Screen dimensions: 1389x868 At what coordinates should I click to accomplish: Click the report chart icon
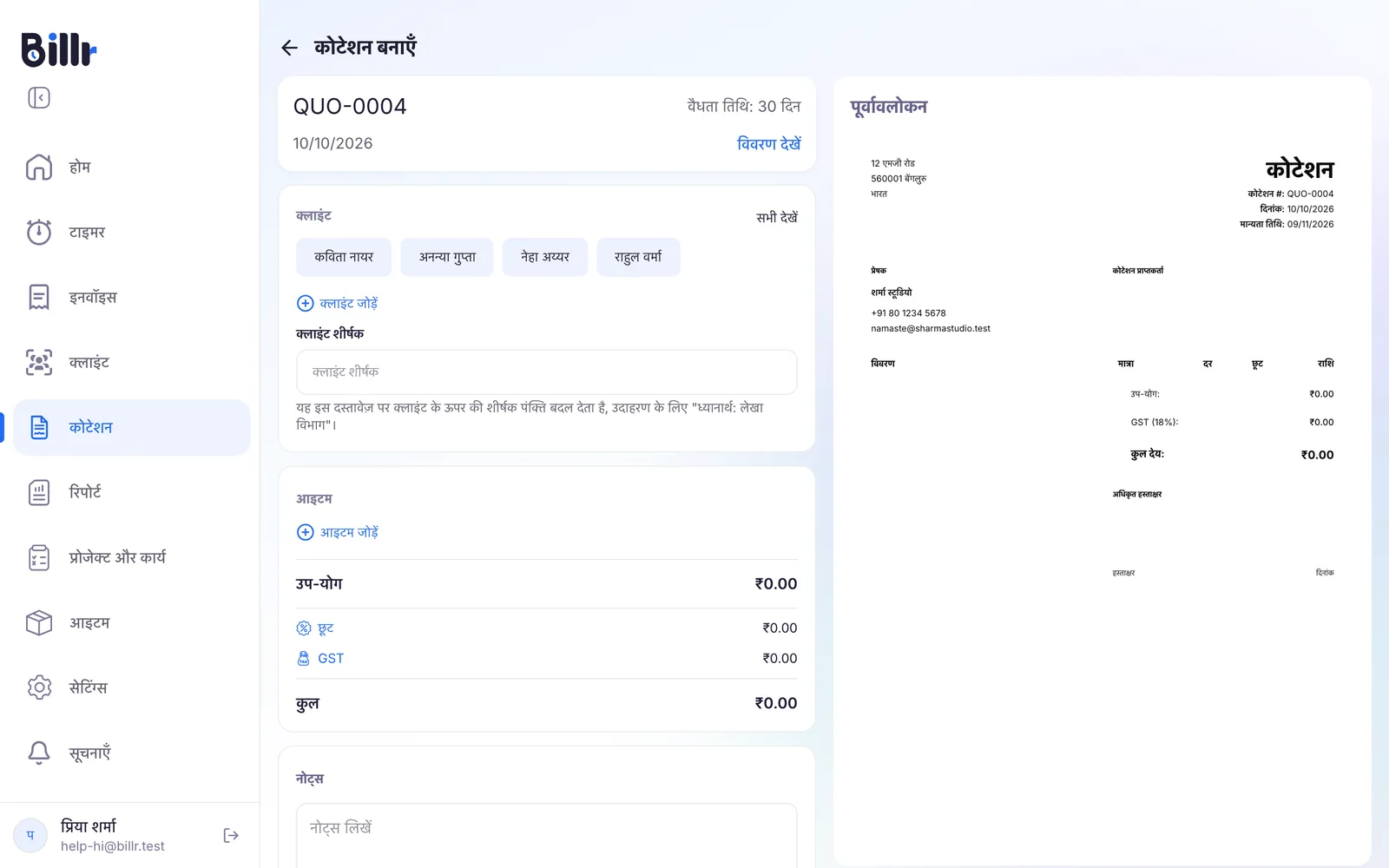point(39,492)
